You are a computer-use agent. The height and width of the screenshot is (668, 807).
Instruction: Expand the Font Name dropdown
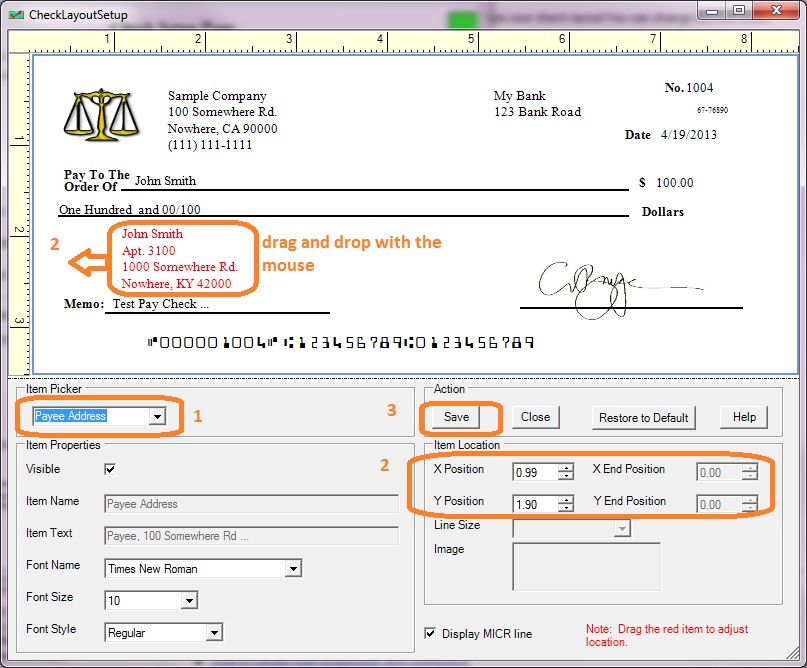pos(292,569)
